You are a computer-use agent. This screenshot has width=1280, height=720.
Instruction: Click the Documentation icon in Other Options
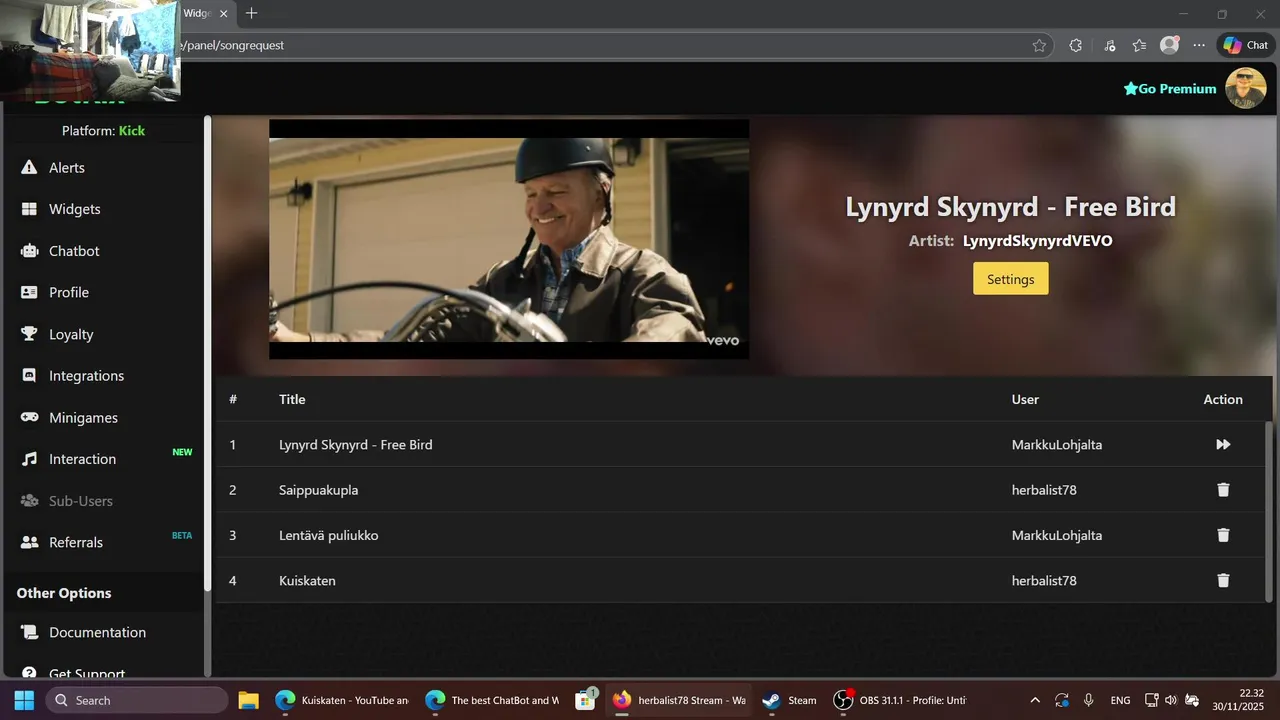pos(29,632)
